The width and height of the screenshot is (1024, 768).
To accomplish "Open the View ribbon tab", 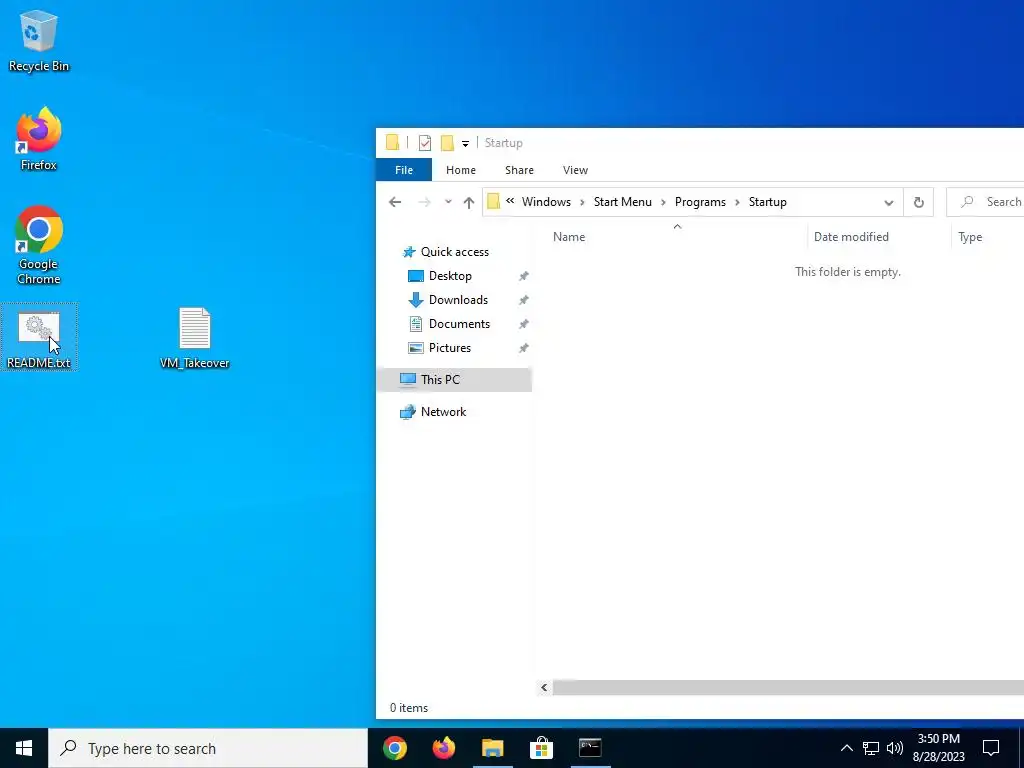I will 575,170.
